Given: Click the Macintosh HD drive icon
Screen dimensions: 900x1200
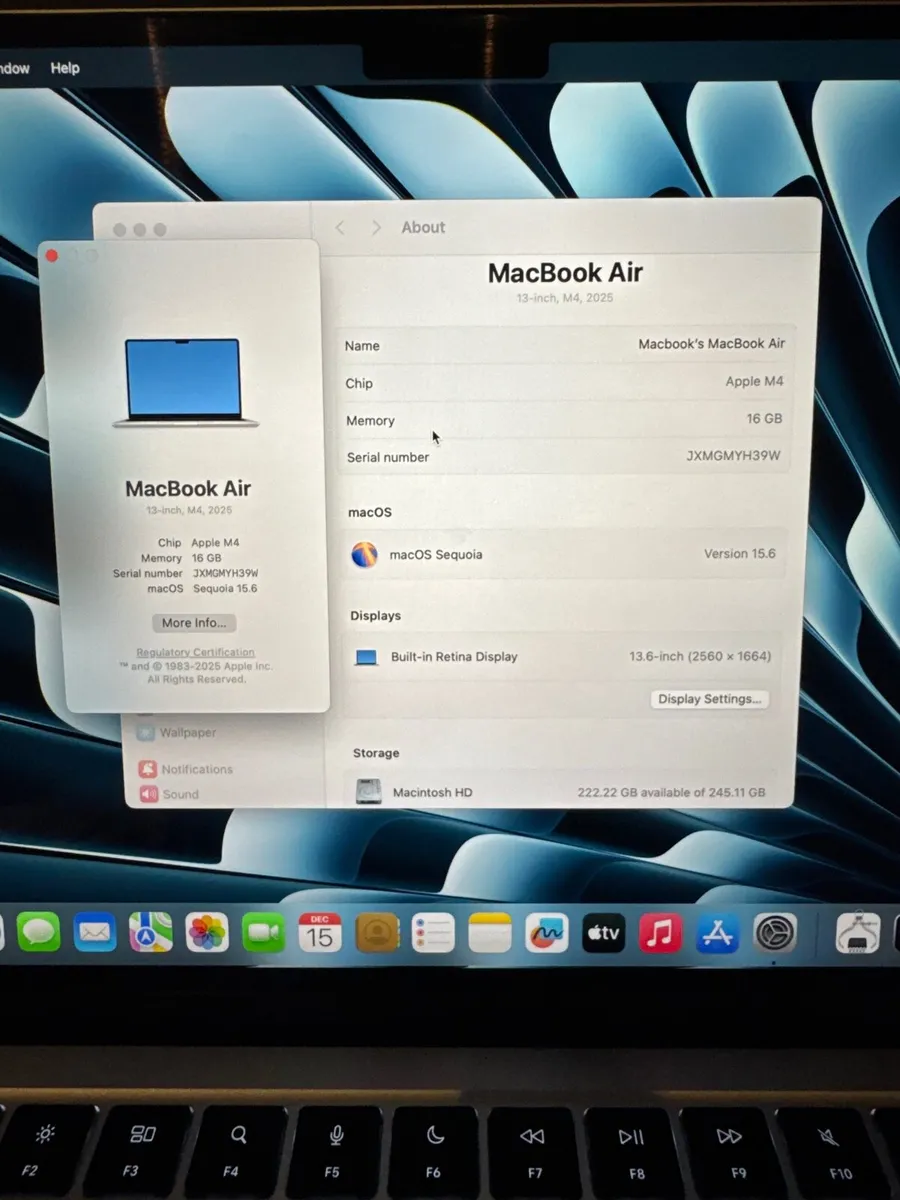Looking at the screenshot, I should 369,791.
